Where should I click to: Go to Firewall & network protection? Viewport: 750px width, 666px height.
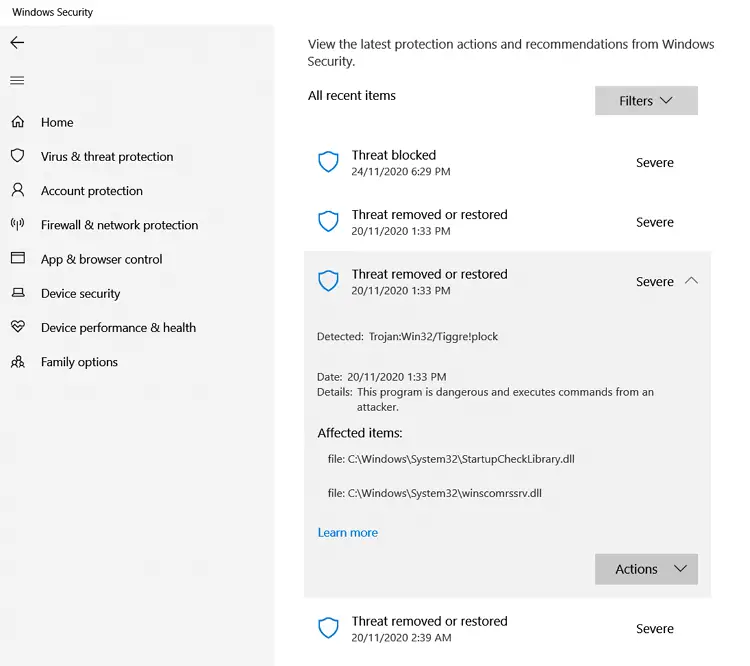[x=119, y=225]
